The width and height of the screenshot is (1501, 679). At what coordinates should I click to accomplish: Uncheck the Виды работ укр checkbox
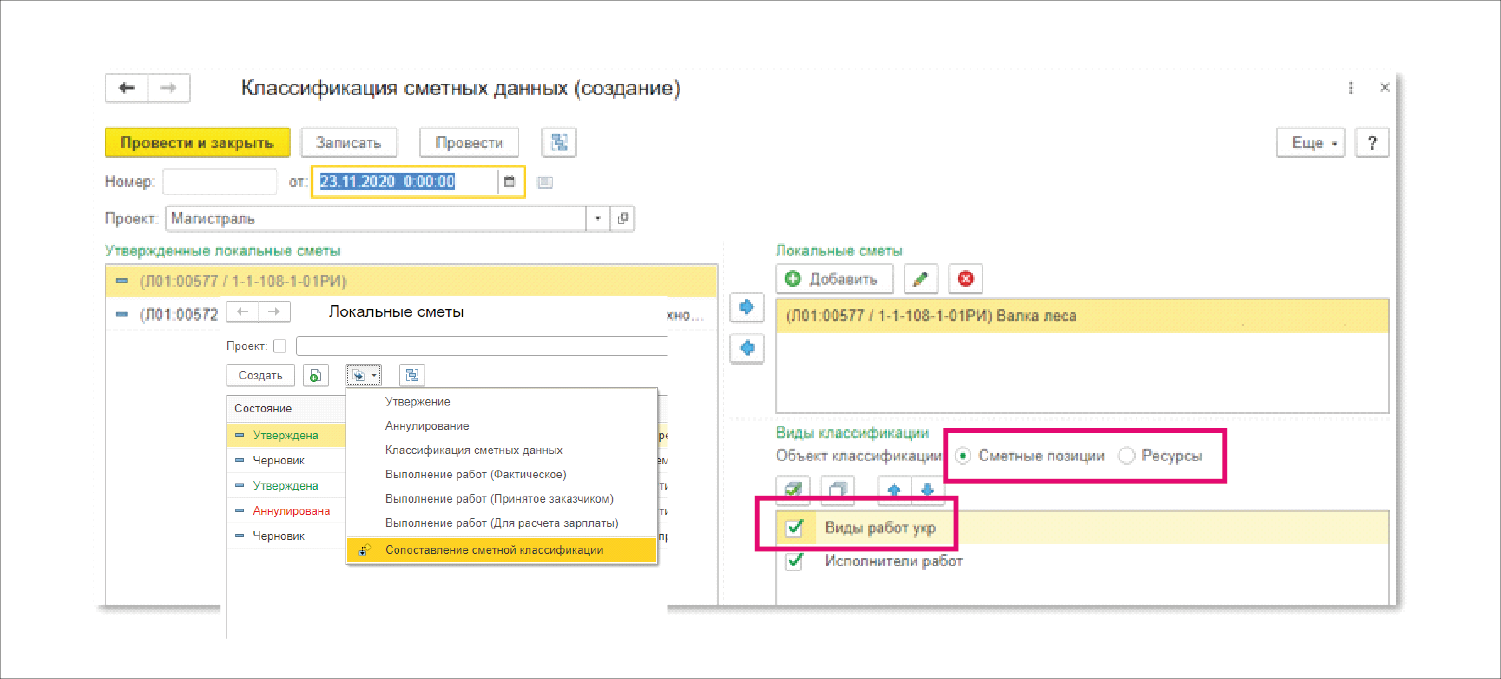(794, 528)
